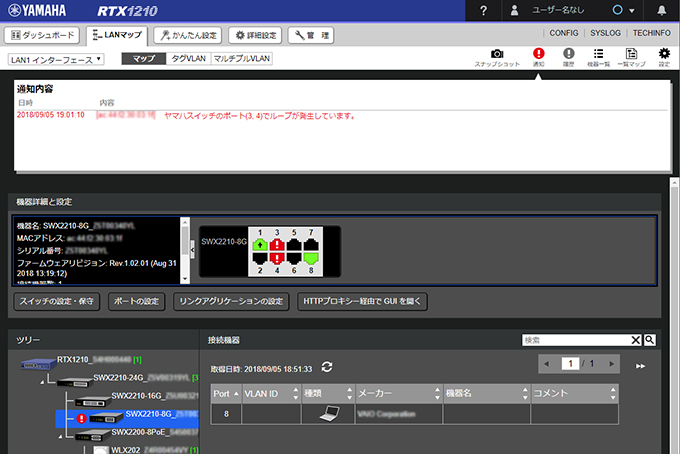Switch to the マルチプルVLAN view
680x454 pixels.
[x=242, y=59]
